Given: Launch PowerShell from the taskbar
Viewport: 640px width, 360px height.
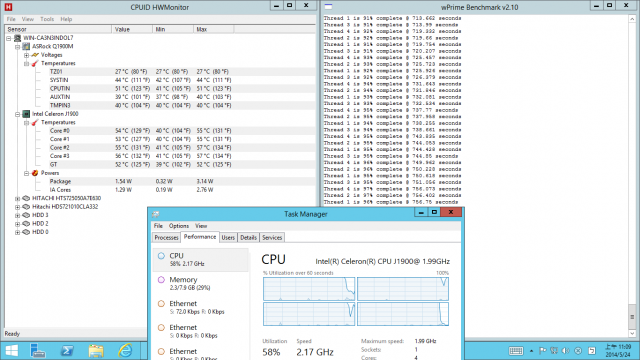Looking at the screenshot, I should (67, 351).
